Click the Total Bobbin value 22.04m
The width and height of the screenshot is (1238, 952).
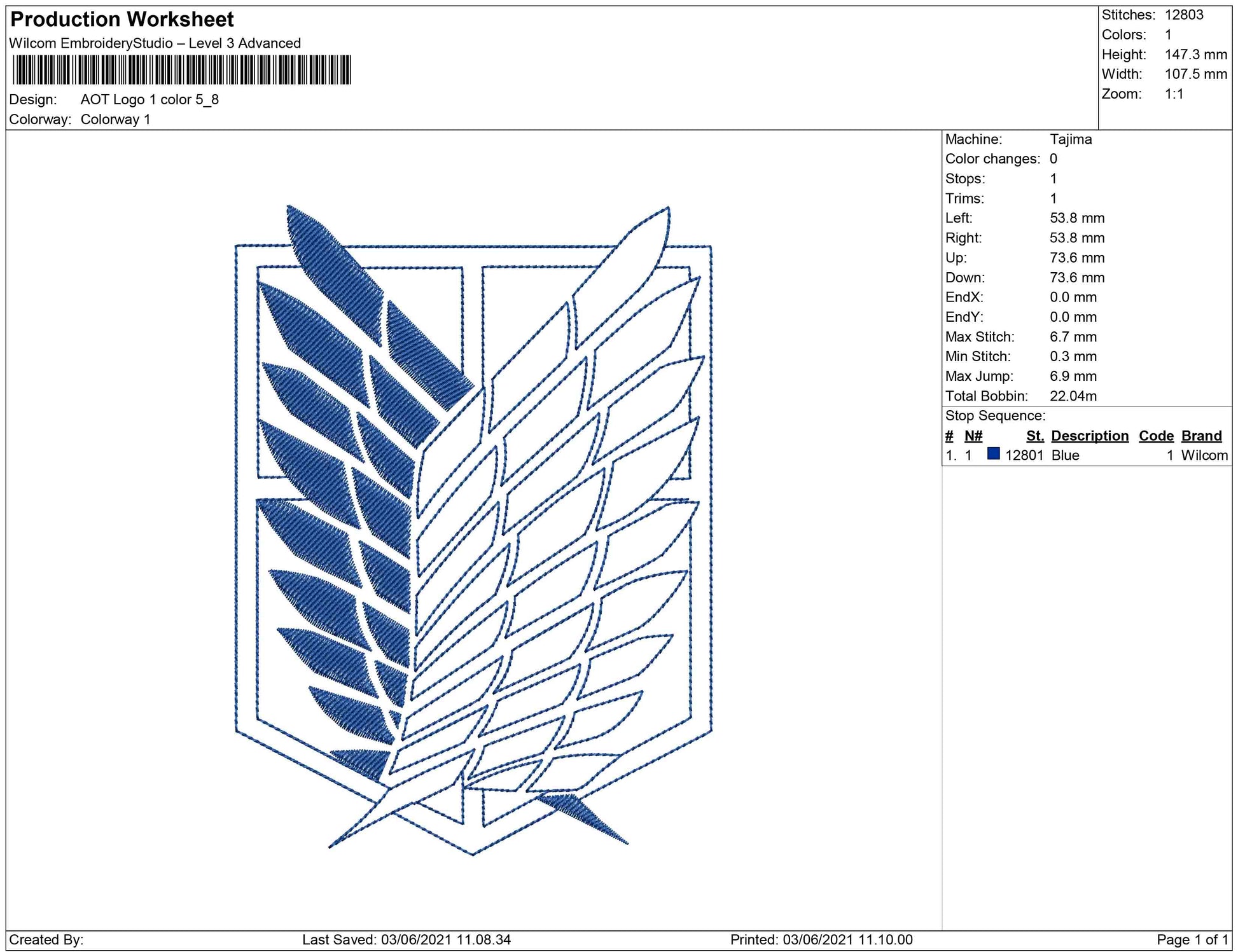[x=1073, y=396]
